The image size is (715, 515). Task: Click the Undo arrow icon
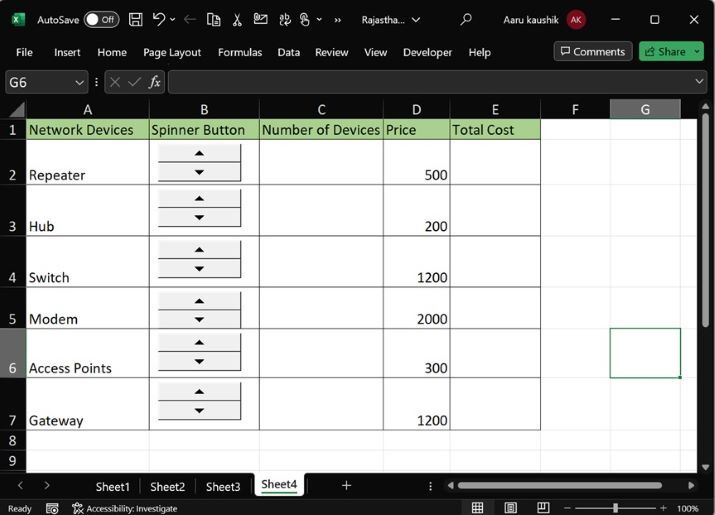coord(159,20)
